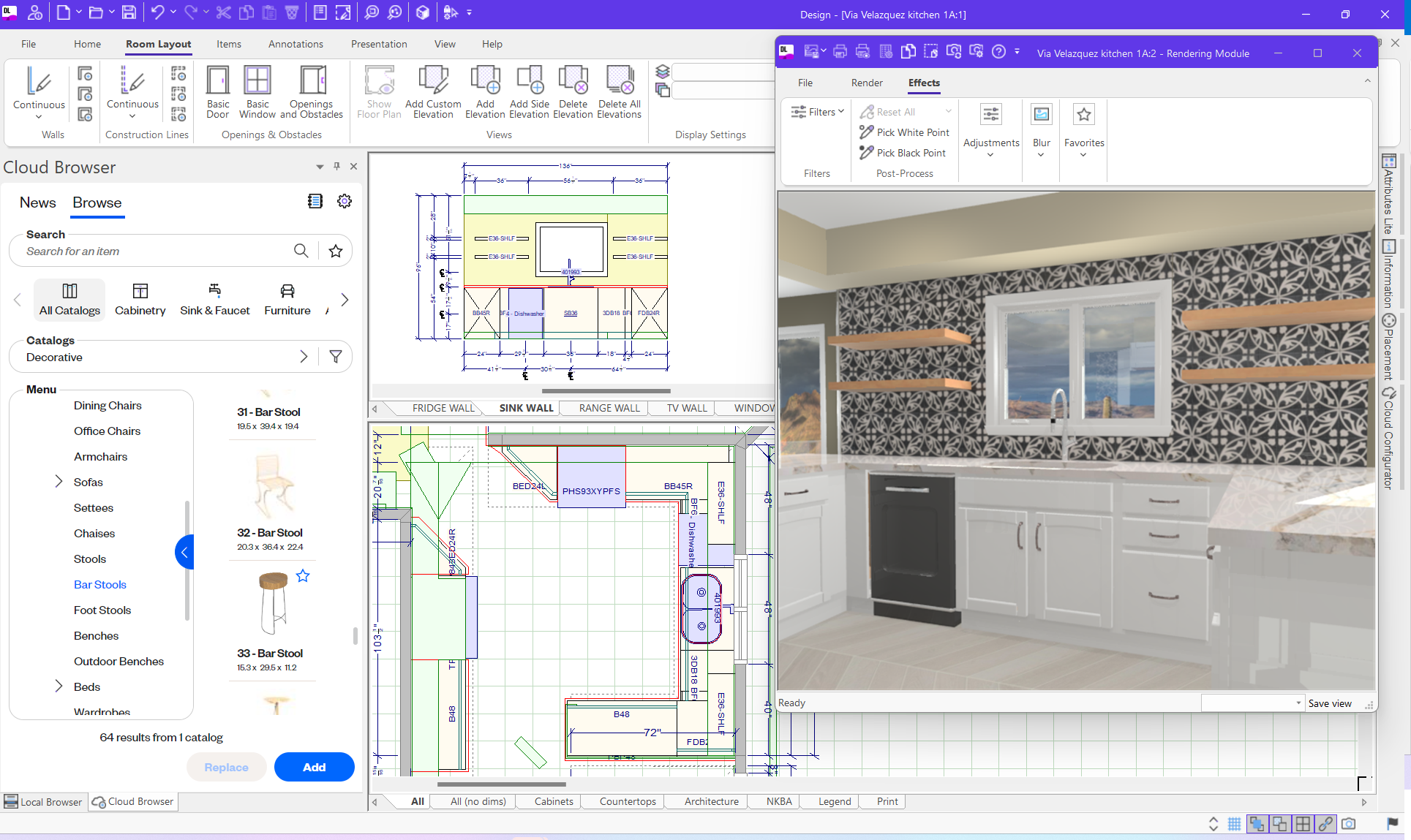Open the Annotations menu
The height and width of the screenshot is (840, 1411).
[295, 44]
